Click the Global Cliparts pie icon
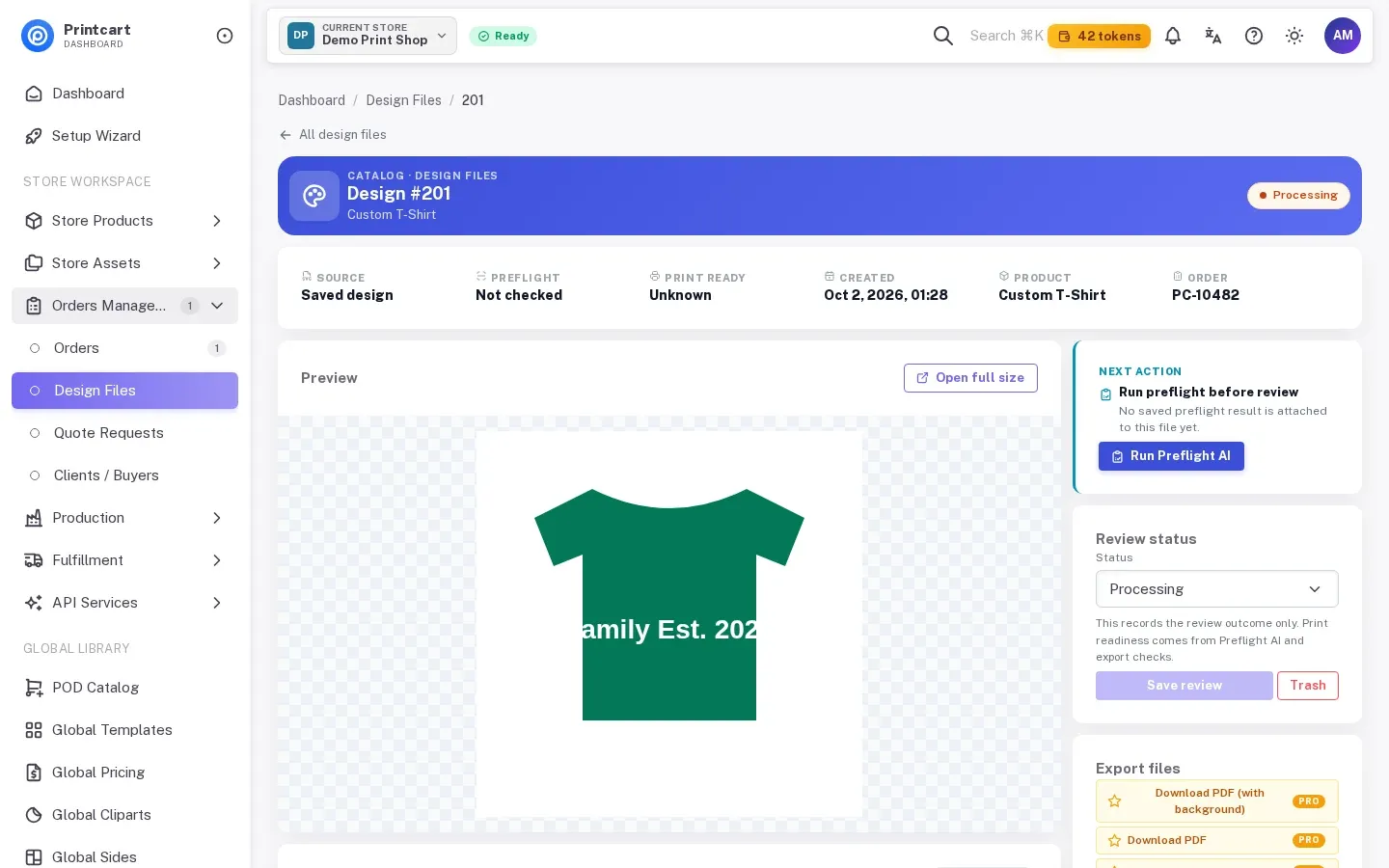The width and height of the screenshot is (1389, 868). pyautogui.click(x=34, y=815)
